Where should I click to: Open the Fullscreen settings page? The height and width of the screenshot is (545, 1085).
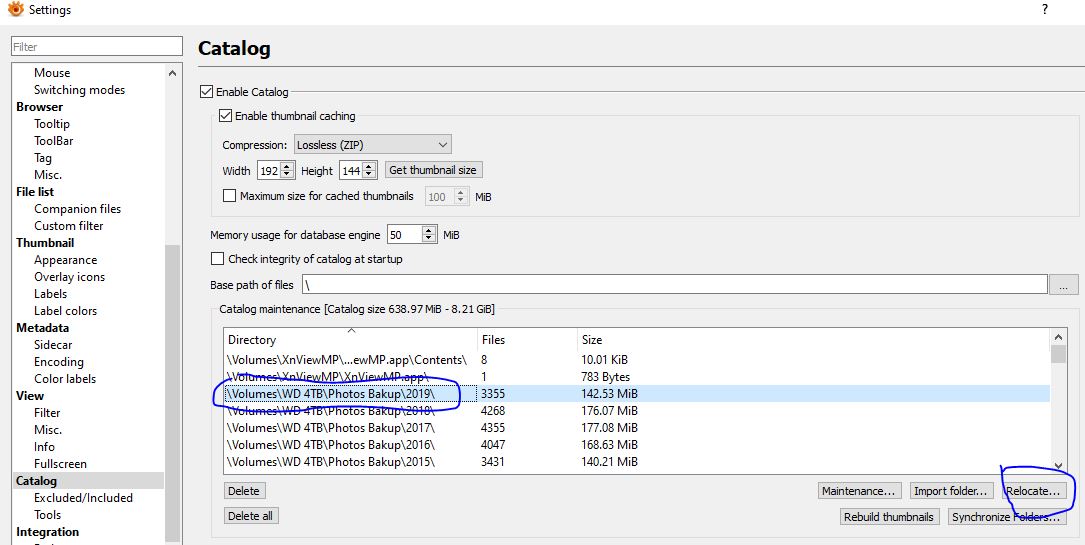click(x=60, y=464)
